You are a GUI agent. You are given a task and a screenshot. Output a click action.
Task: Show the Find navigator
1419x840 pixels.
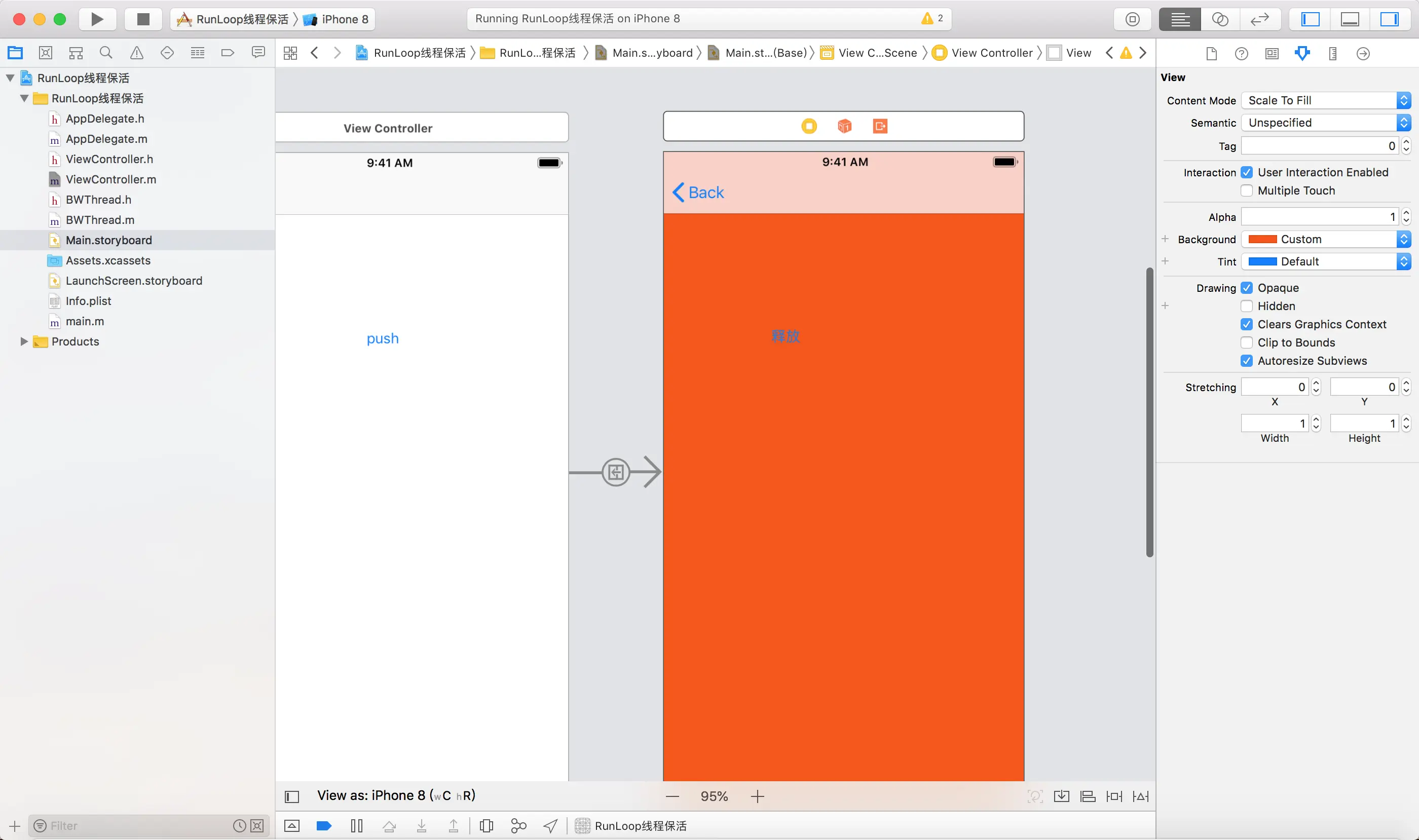106,53
